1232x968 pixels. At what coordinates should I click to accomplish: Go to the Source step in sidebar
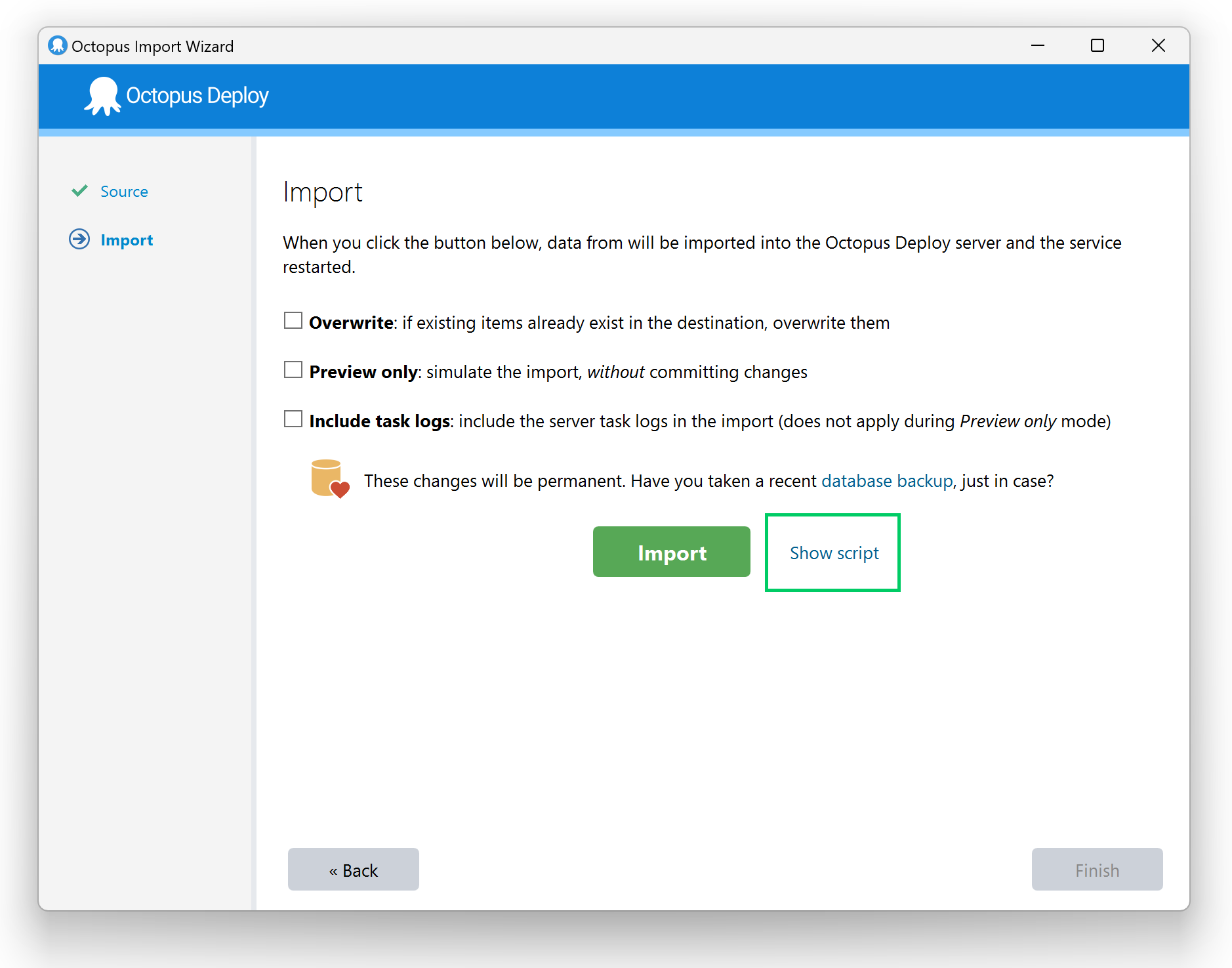pyautogui.click(x=124, y=192)
